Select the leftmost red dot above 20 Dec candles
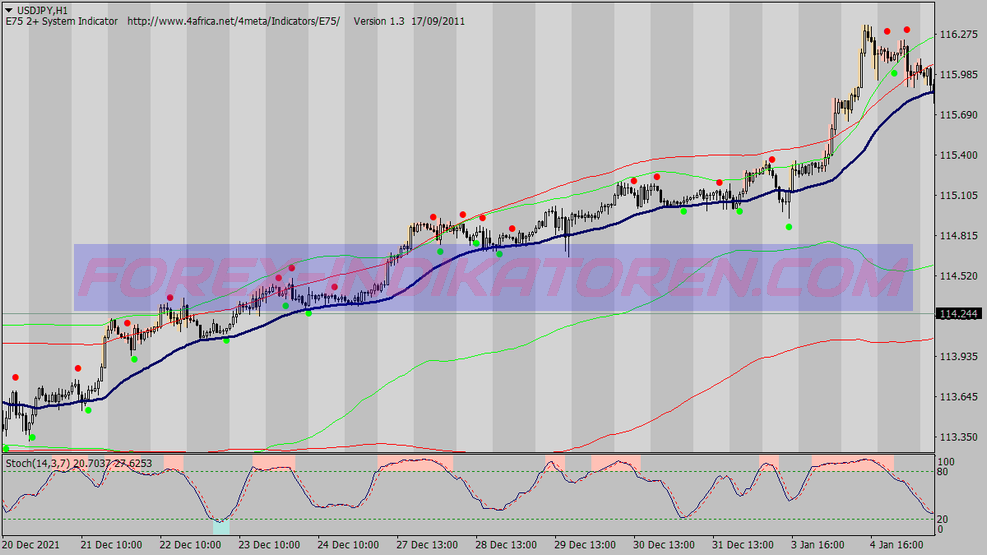Image resolution: width=987 pixels, height=555 pixels. [x=16, y=378]
